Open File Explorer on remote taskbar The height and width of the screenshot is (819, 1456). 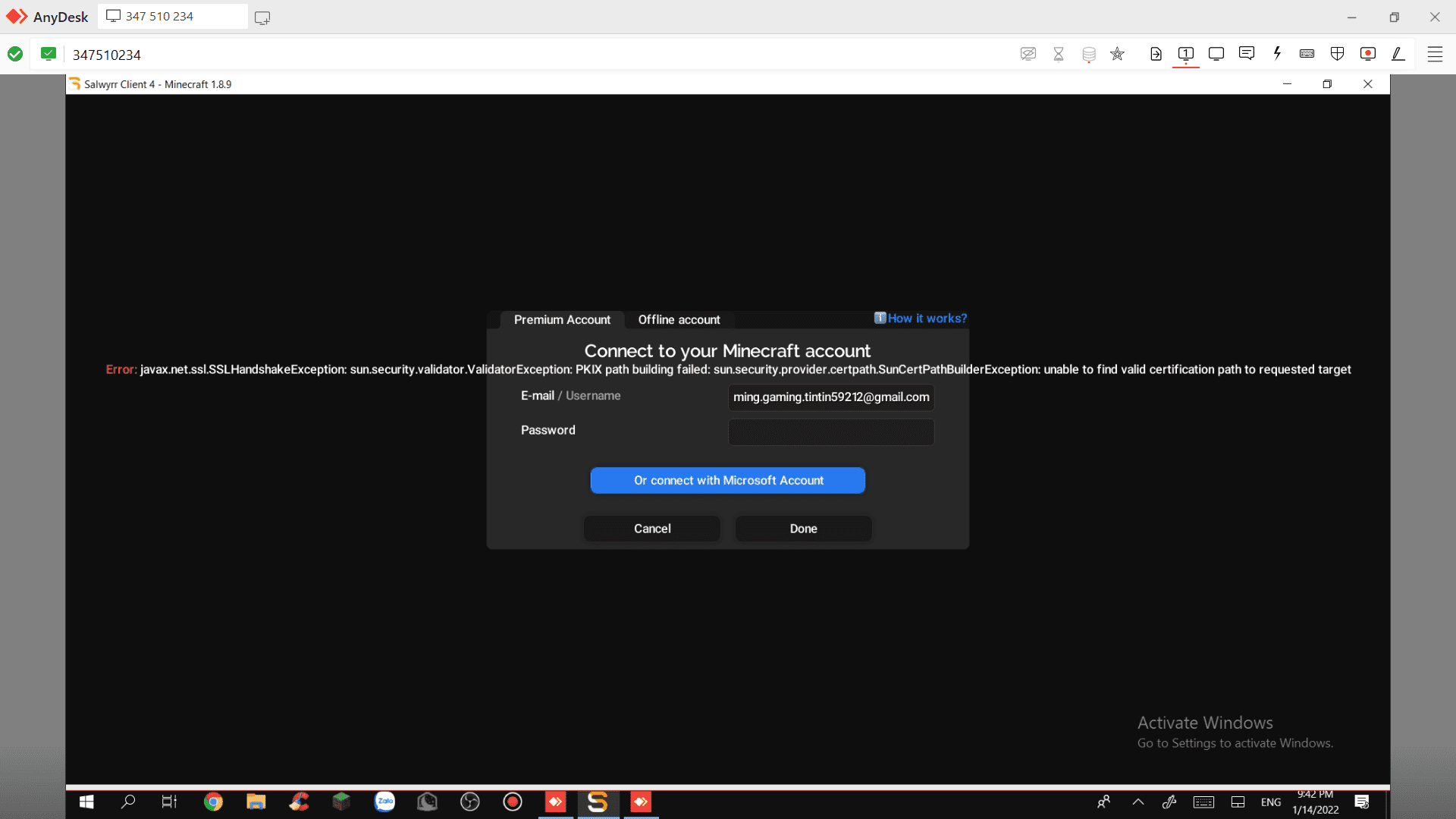256,802
